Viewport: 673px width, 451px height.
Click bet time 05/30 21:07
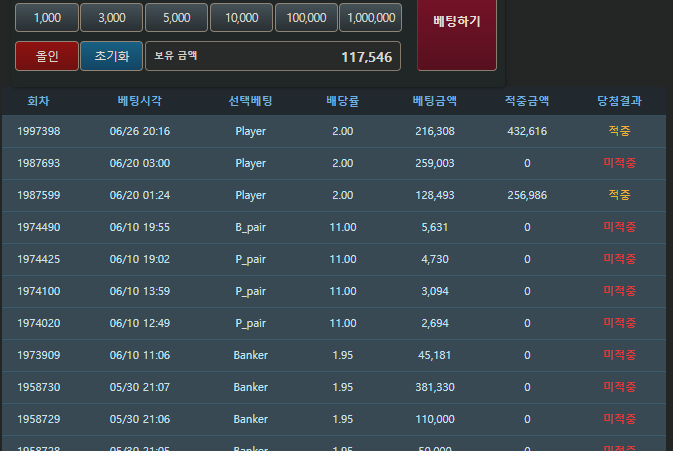(x=139, y=387)
